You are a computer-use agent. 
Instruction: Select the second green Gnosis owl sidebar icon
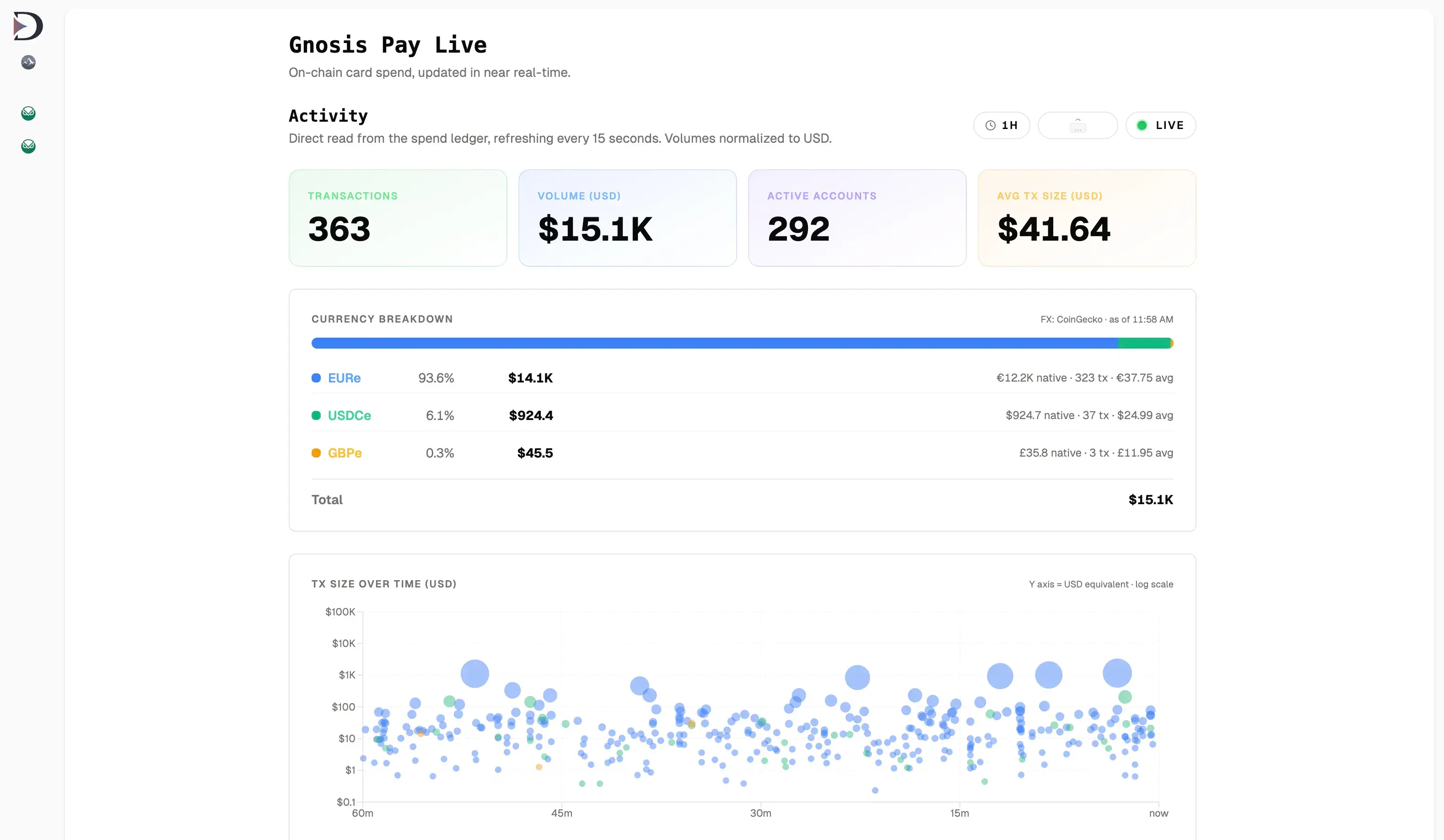click(x=28, y=147)
